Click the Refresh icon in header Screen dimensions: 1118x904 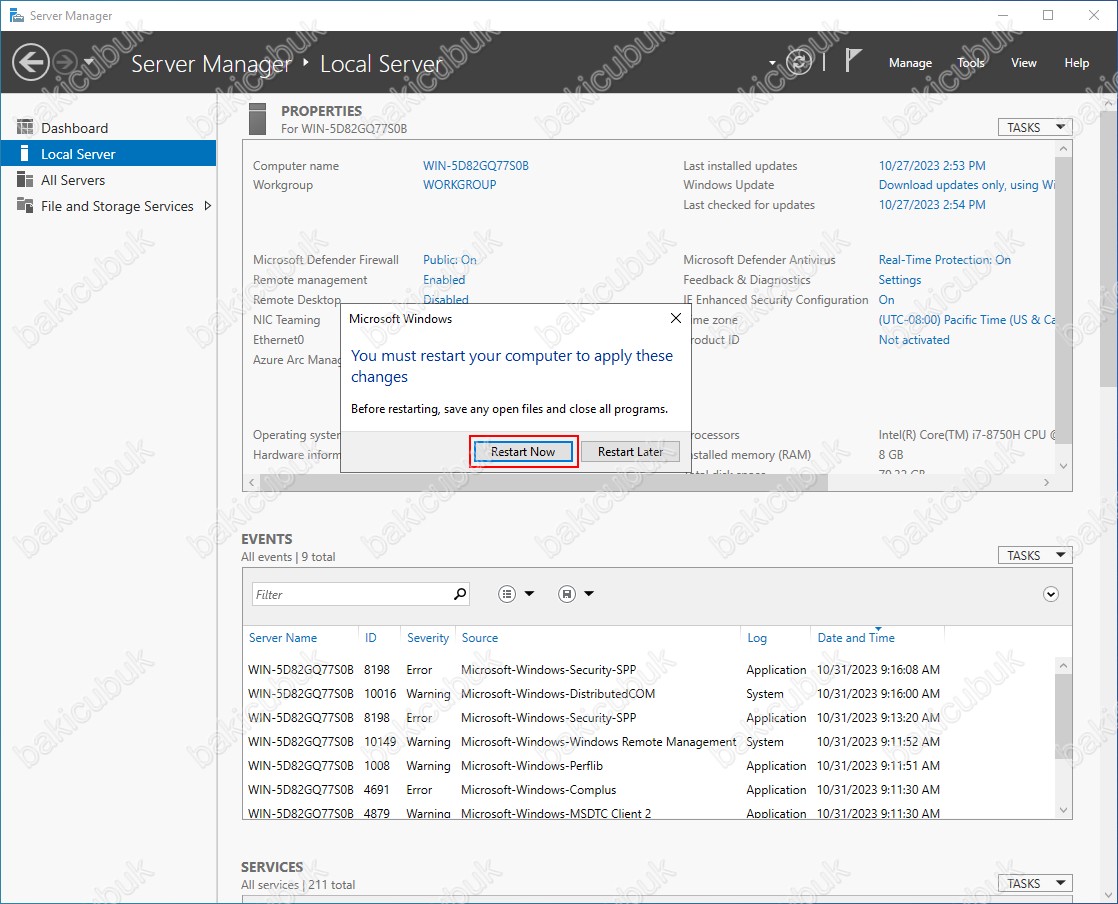click(799, 62)
